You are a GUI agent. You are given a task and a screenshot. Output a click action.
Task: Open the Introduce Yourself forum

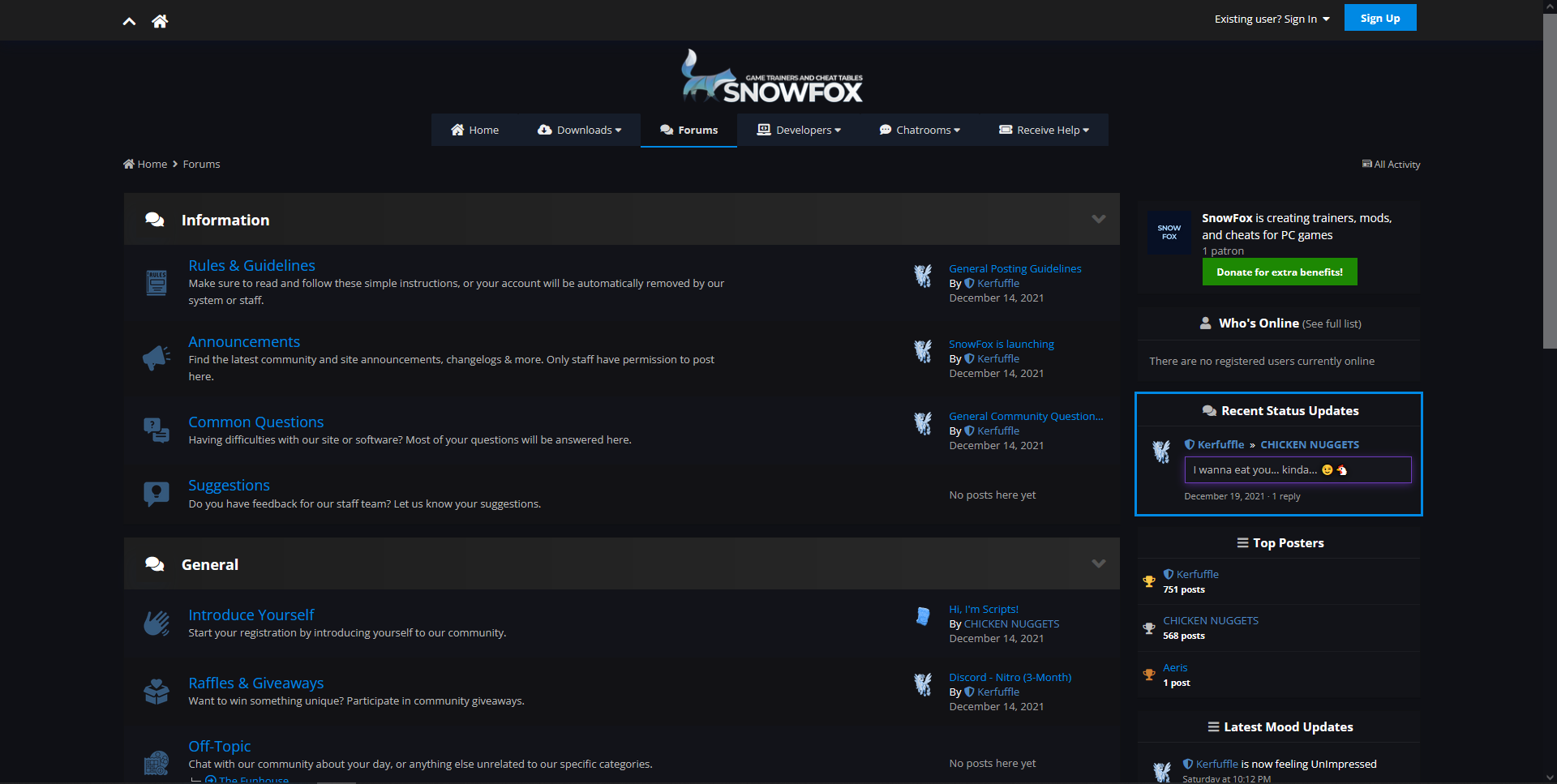[x=251, y=615]
